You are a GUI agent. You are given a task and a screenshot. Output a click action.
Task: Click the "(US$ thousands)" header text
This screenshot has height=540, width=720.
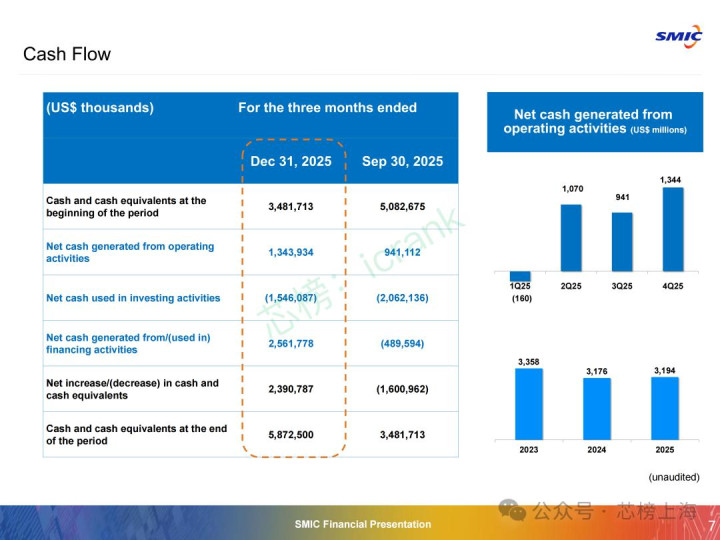pos(100,107)
